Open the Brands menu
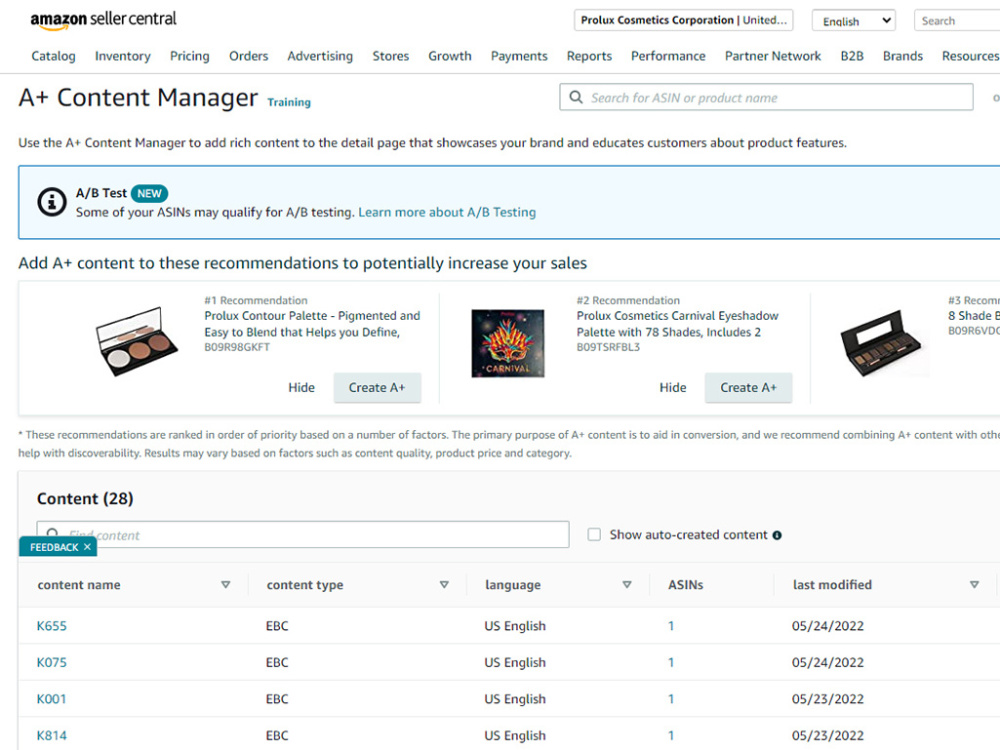Image resolution: width=1000 pixels, height=750 pixels. point(903,56)
